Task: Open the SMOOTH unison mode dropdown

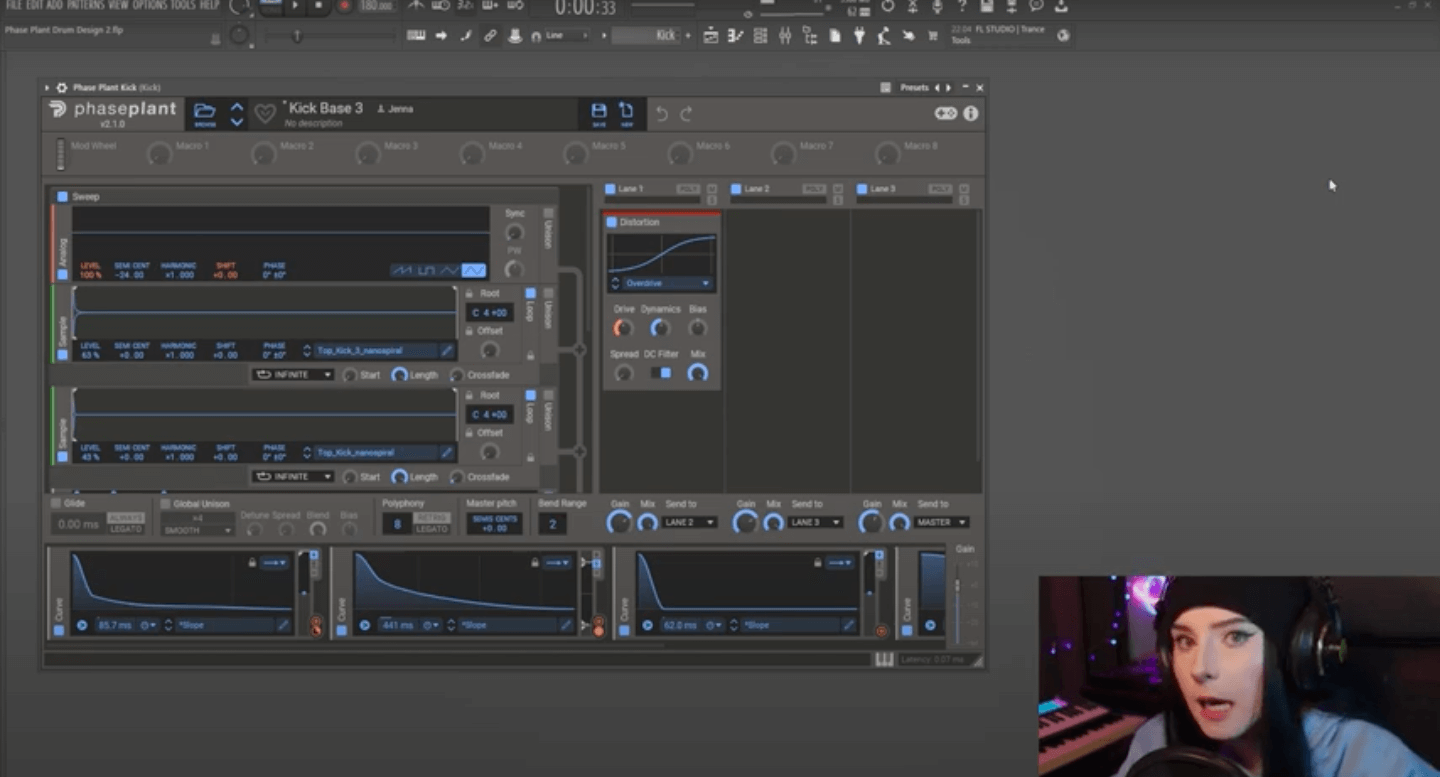Action: click(198, 531)
